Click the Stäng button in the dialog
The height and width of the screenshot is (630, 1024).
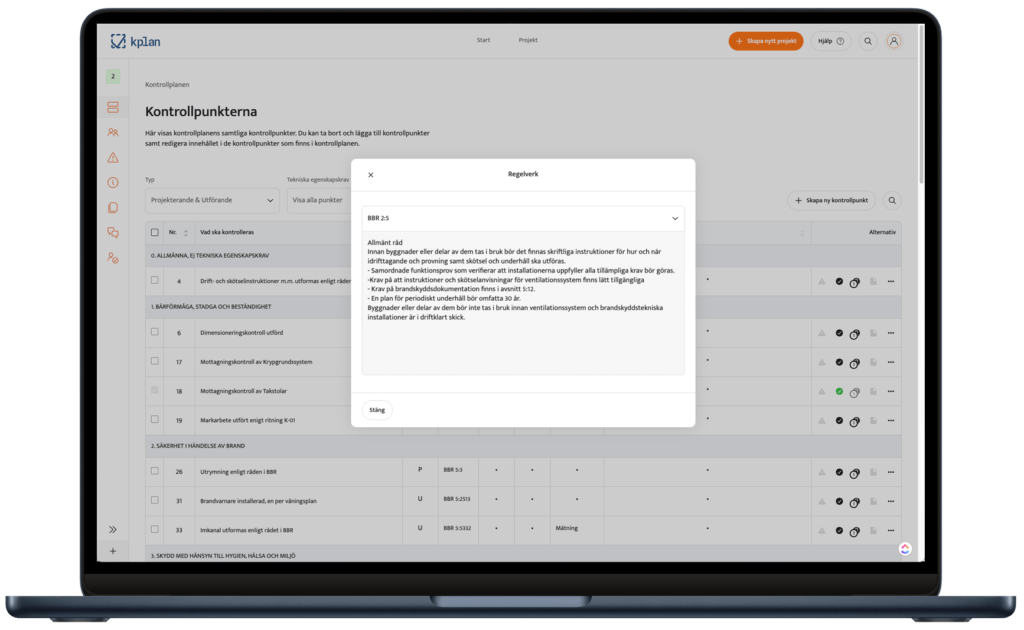pyautogui.click(x=377, y=409)
